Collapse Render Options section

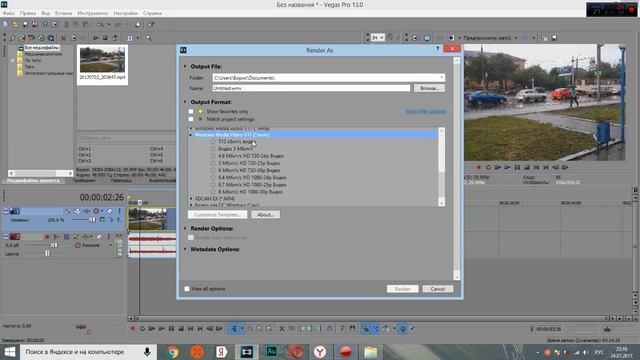pos(185,228)
